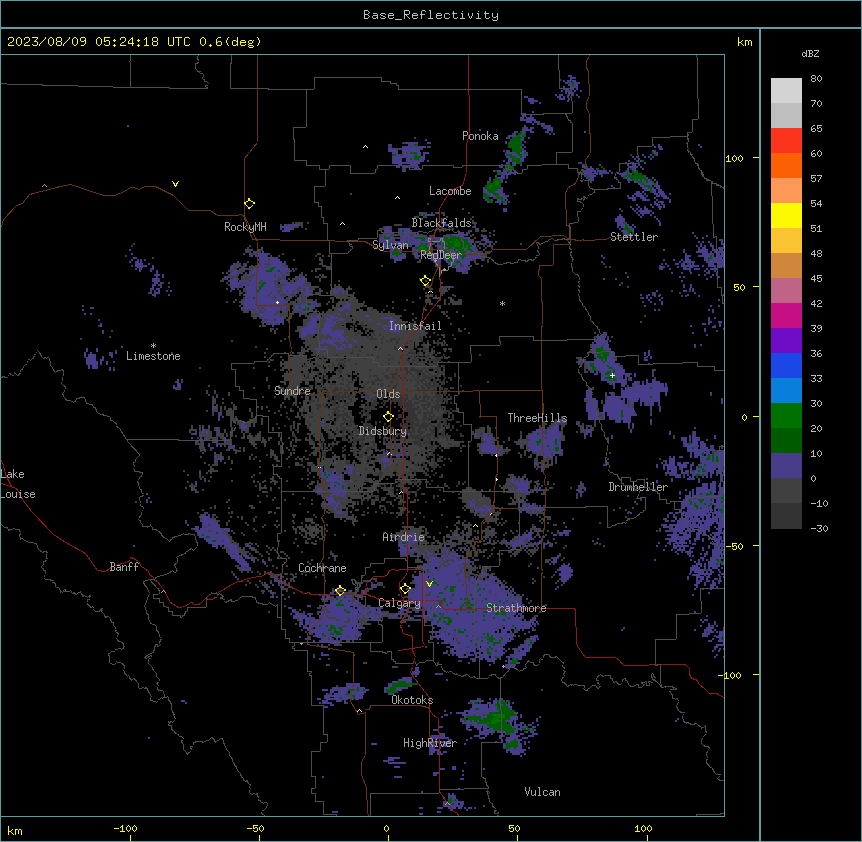Click the white caret marker left of Ponoka

coord(366,147)
